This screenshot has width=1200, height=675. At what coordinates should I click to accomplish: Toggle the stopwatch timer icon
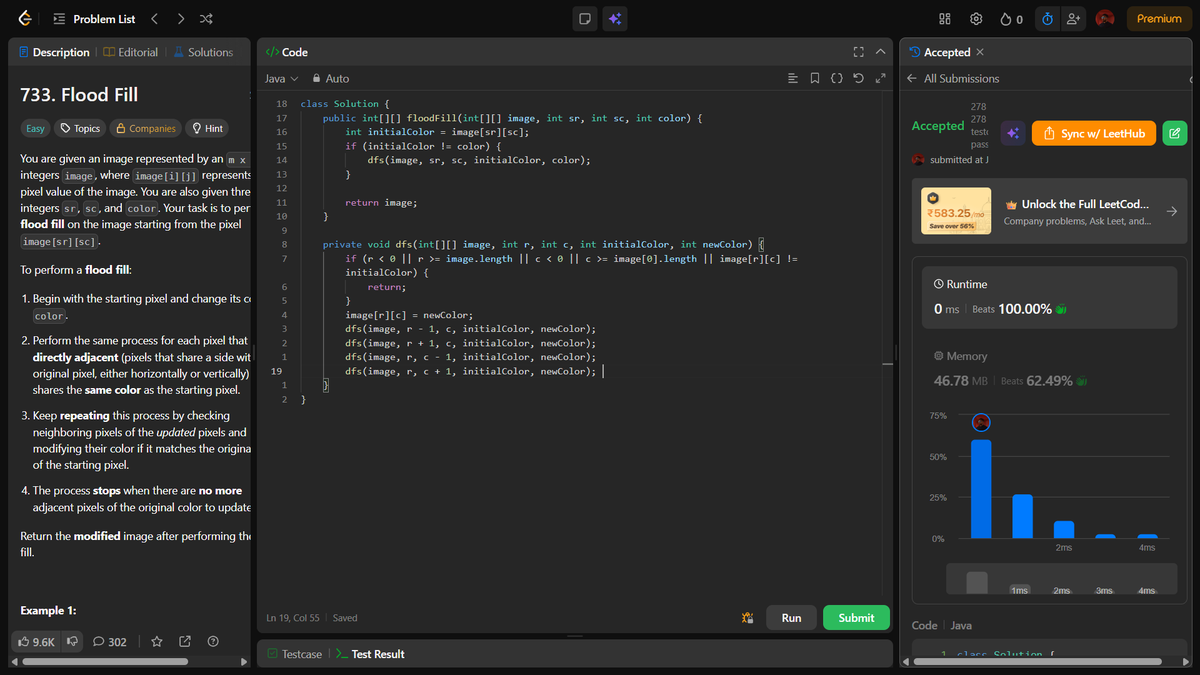click(1046, 19)
